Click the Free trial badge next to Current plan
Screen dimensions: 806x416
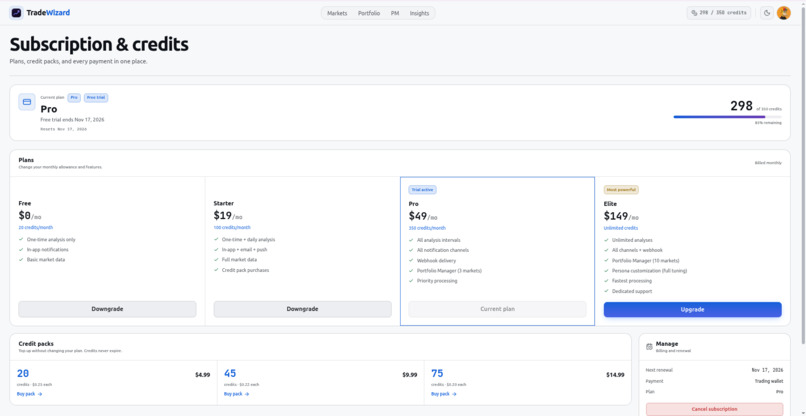click(96, 97)
